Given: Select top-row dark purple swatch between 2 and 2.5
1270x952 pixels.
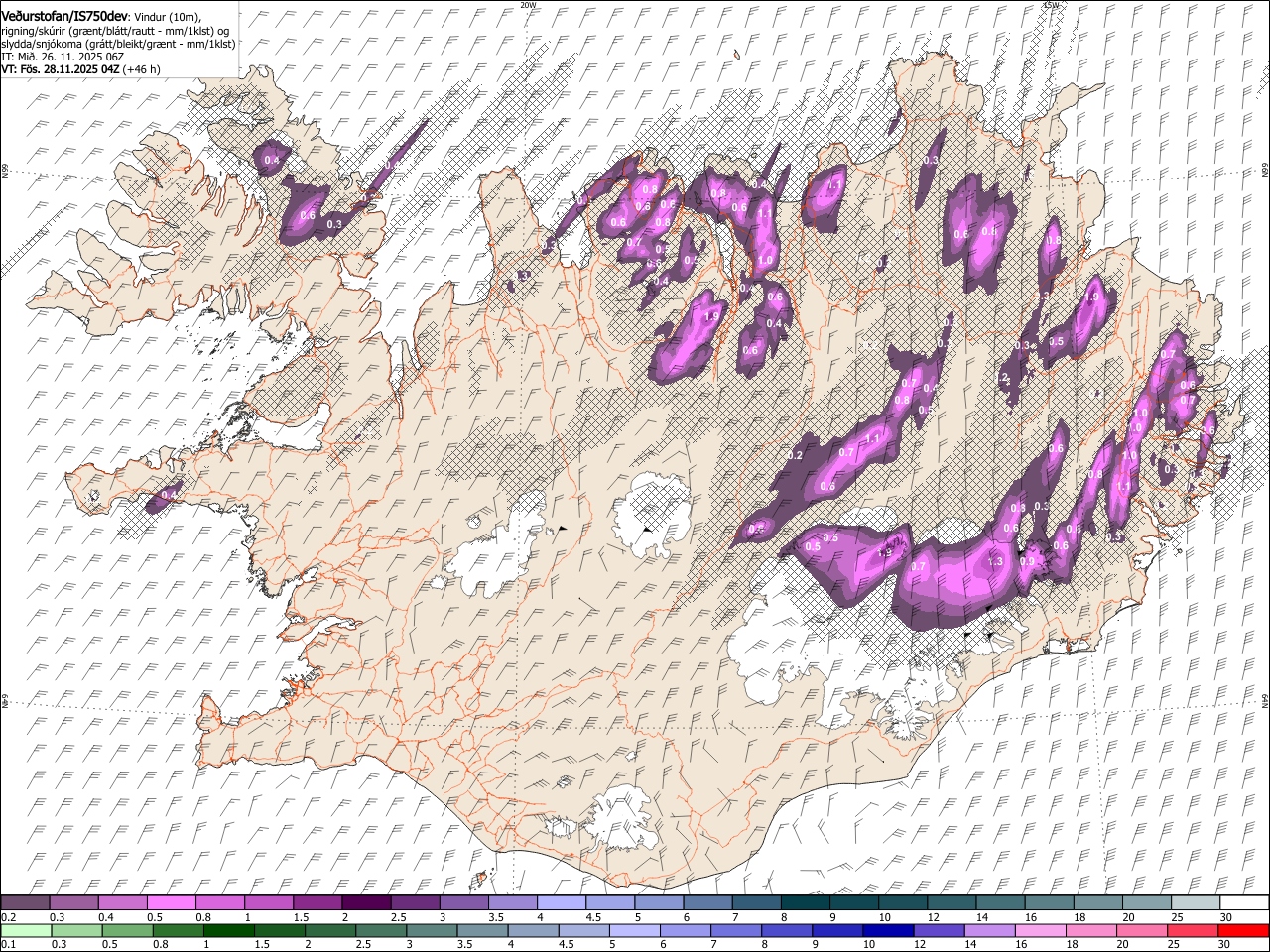Looking at the screenshot, I should pyautogui.click(x=366, y=903).
